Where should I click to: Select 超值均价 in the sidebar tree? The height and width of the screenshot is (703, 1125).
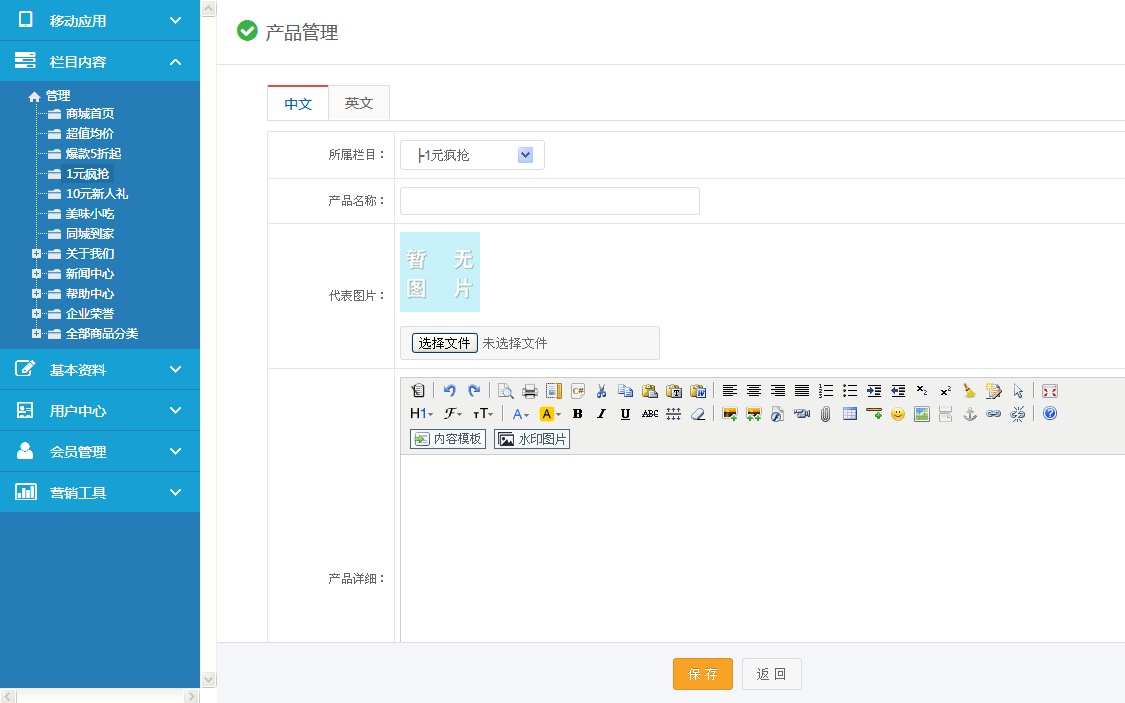click(89, 134)
